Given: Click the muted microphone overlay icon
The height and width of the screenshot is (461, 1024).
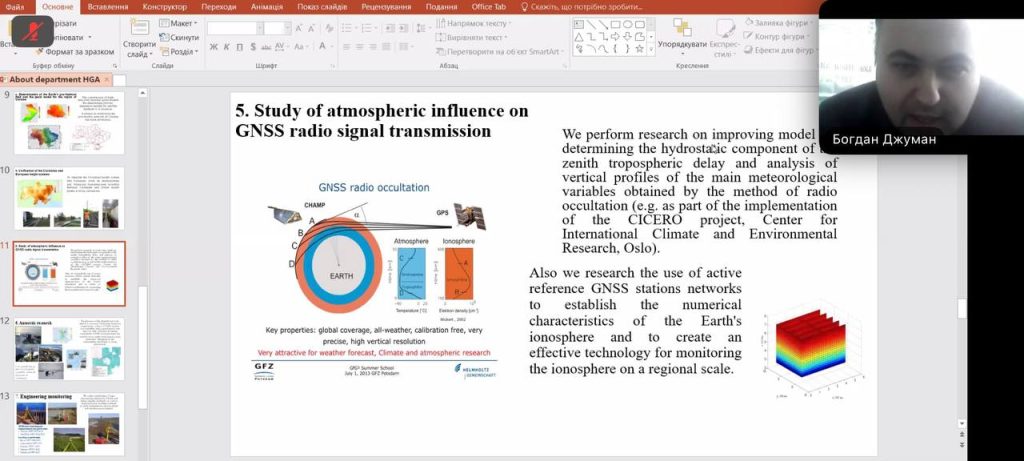Looking at the screenshot, I should click(29, 31).
